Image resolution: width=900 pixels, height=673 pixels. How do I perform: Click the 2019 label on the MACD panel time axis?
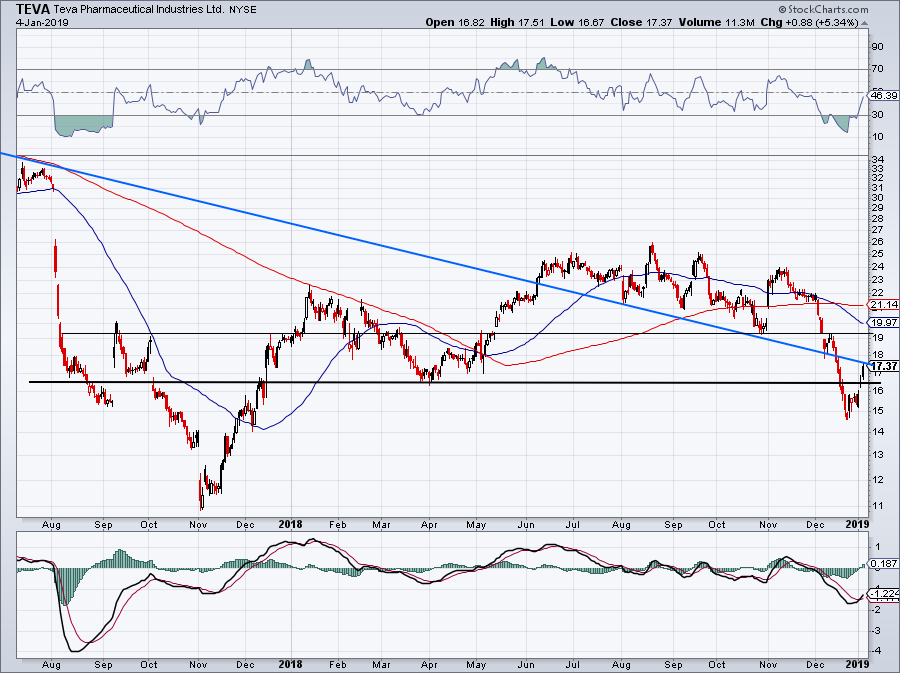(x=858, y=665)
